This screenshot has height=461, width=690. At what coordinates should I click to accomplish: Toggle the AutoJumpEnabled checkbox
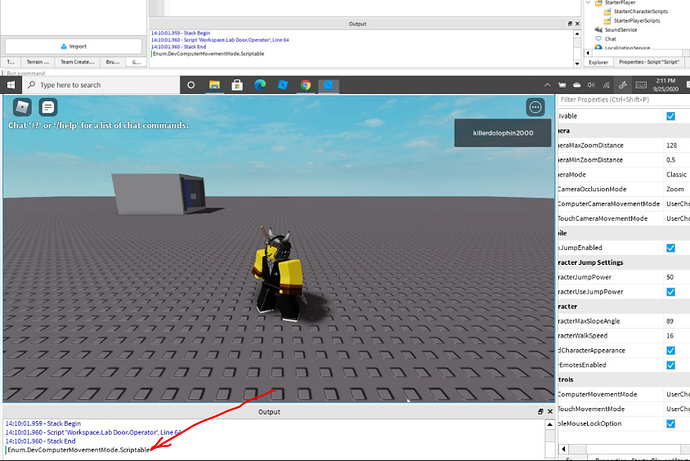(x=671, y=248)
